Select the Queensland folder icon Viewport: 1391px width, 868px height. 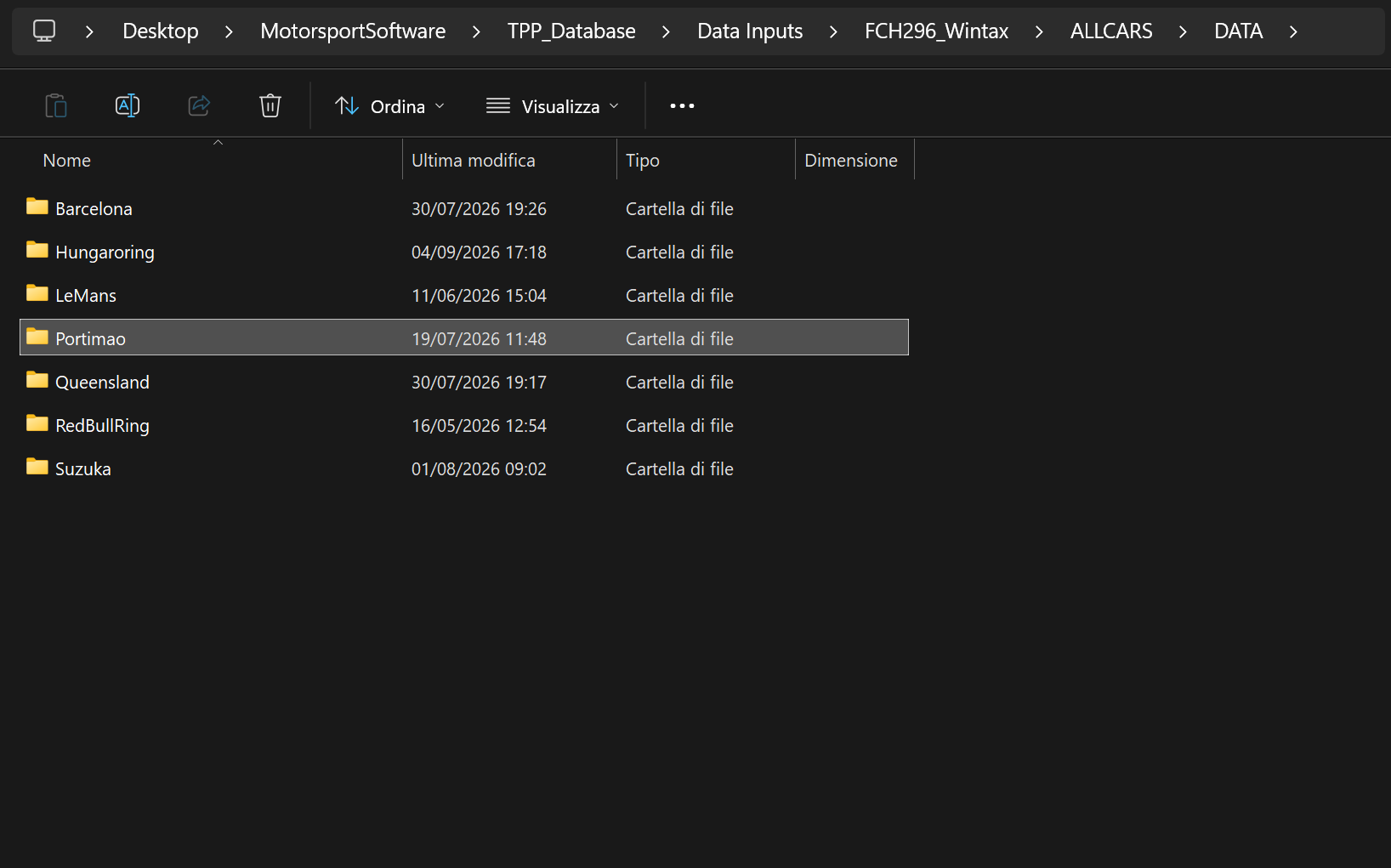37,380
